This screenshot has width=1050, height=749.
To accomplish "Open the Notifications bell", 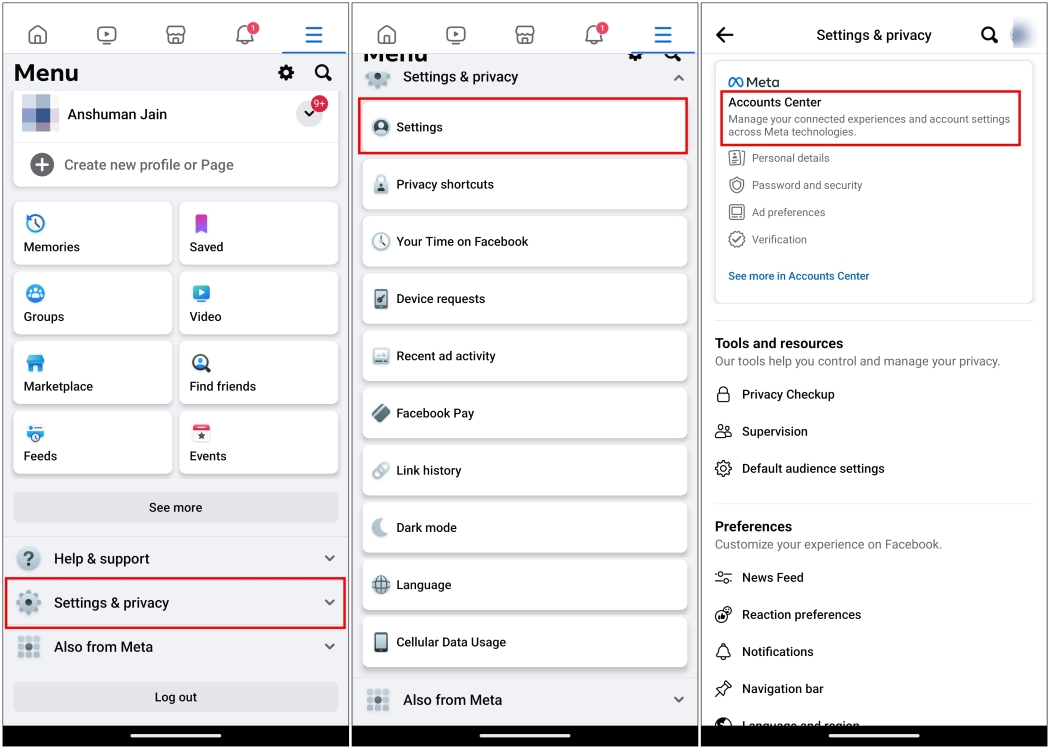I will (x=243, y=33).
